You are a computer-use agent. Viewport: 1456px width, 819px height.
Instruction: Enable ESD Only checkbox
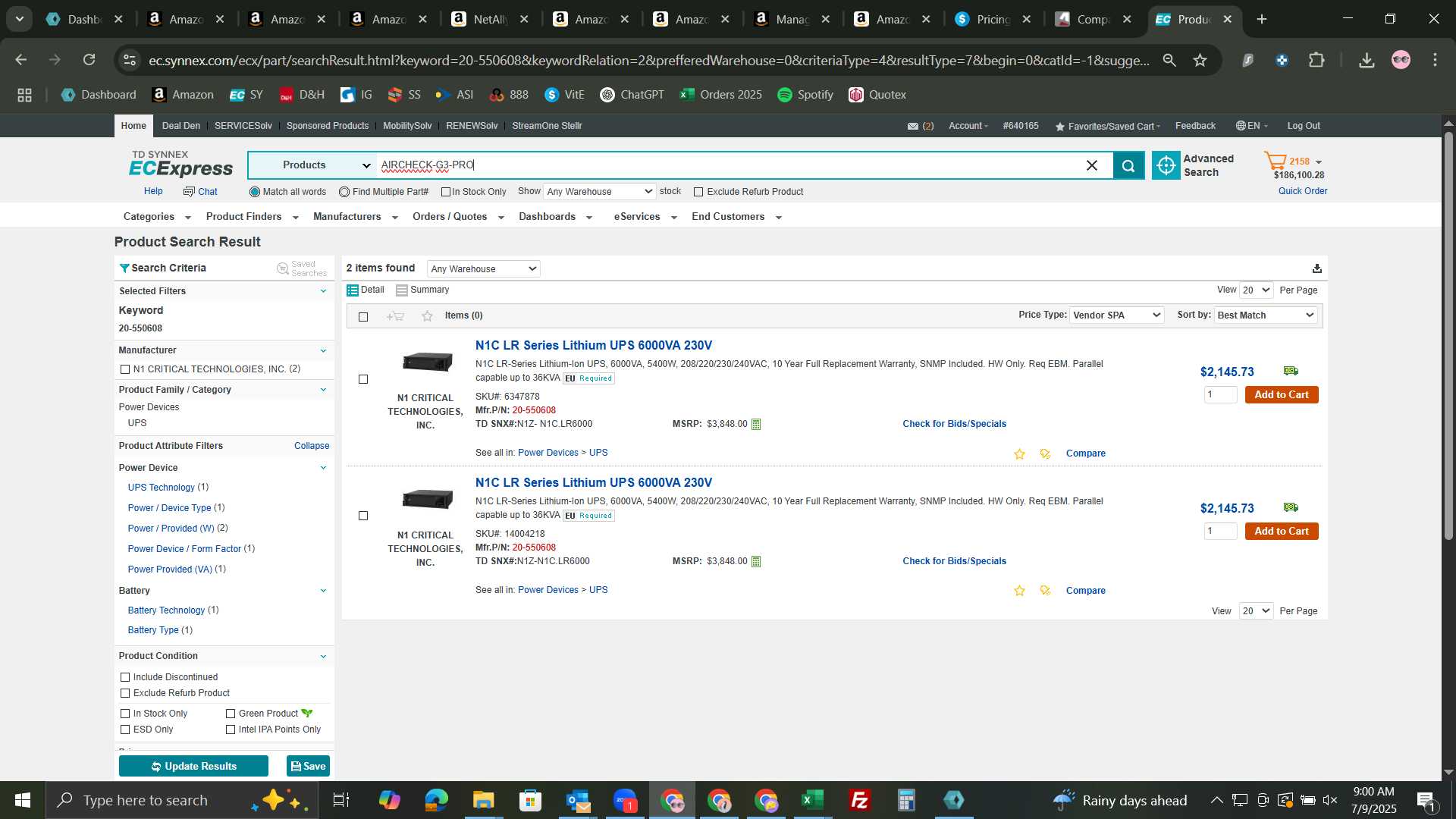(125, 730)
